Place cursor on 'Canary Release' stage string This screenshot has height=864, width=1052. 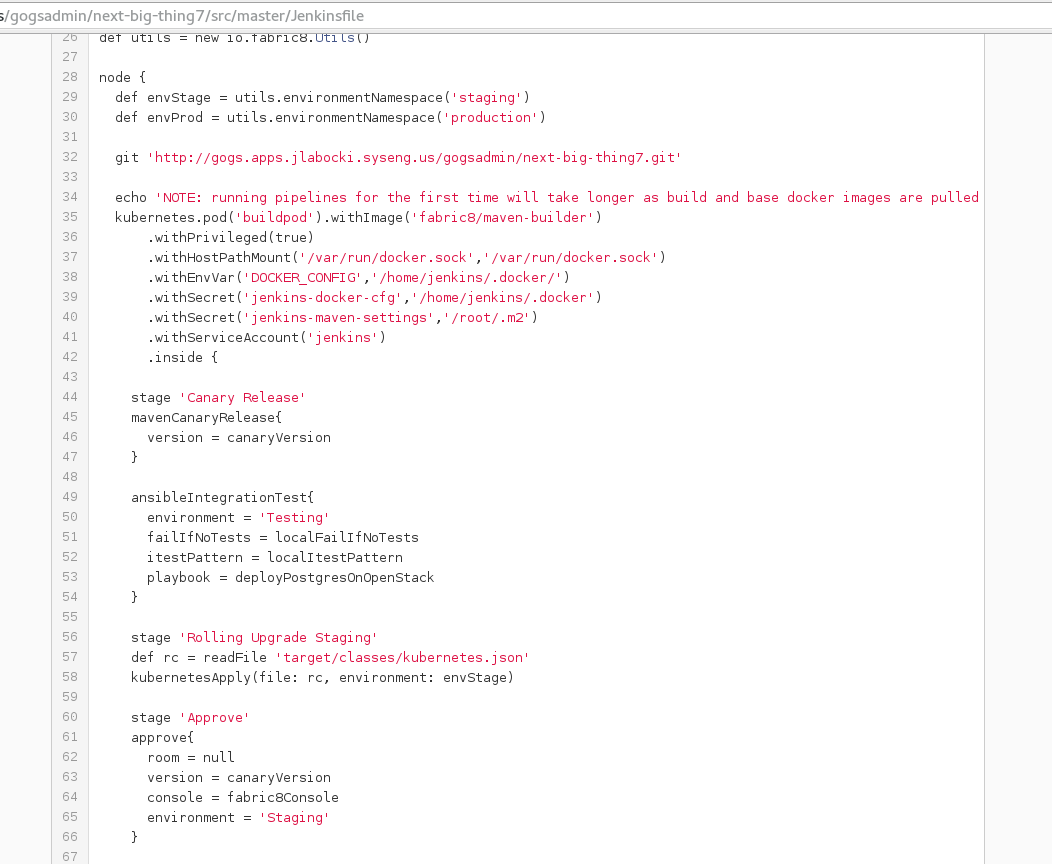pyautogui.click(x=242, y=397)
